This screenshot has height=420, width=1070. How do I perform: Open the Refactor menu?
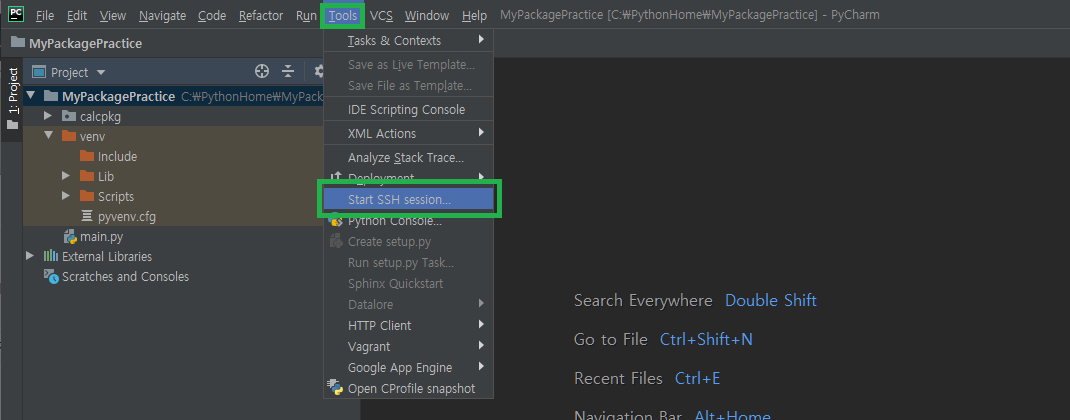261,15
